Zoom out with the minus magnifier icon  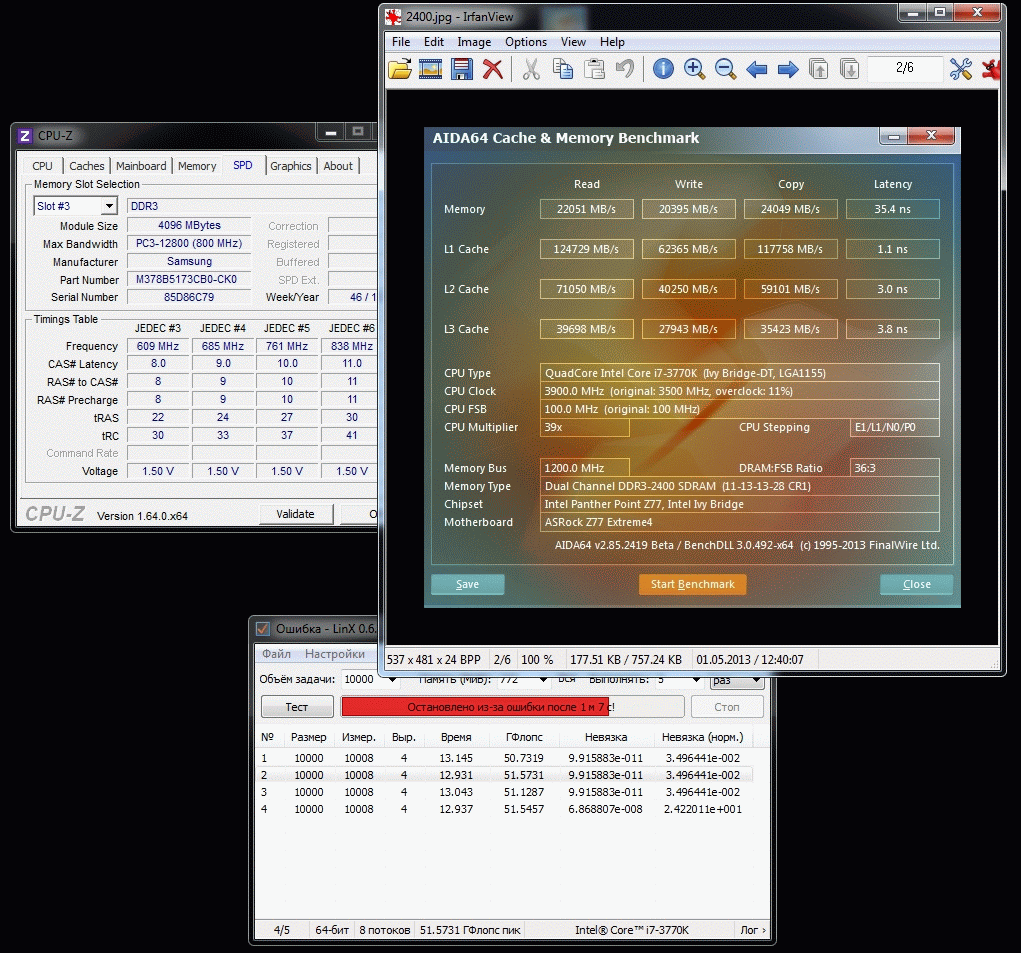coord(725,68)
